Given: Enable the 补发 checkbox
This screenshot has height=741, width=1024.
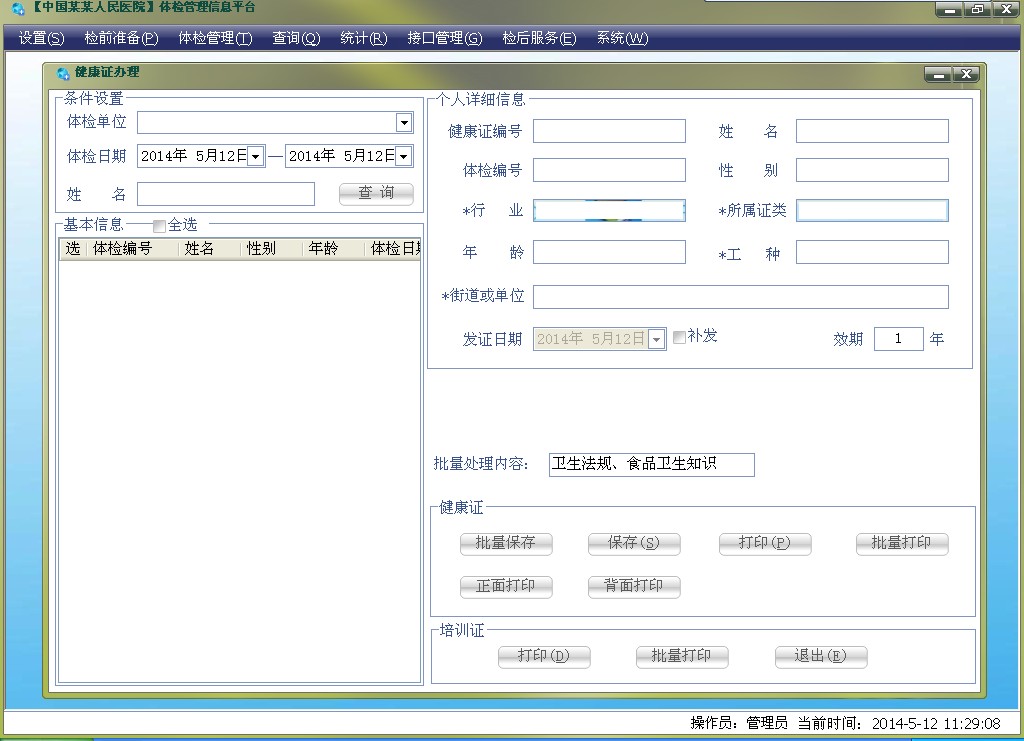Looking at the screenshot, I should (x=679, y=336).
